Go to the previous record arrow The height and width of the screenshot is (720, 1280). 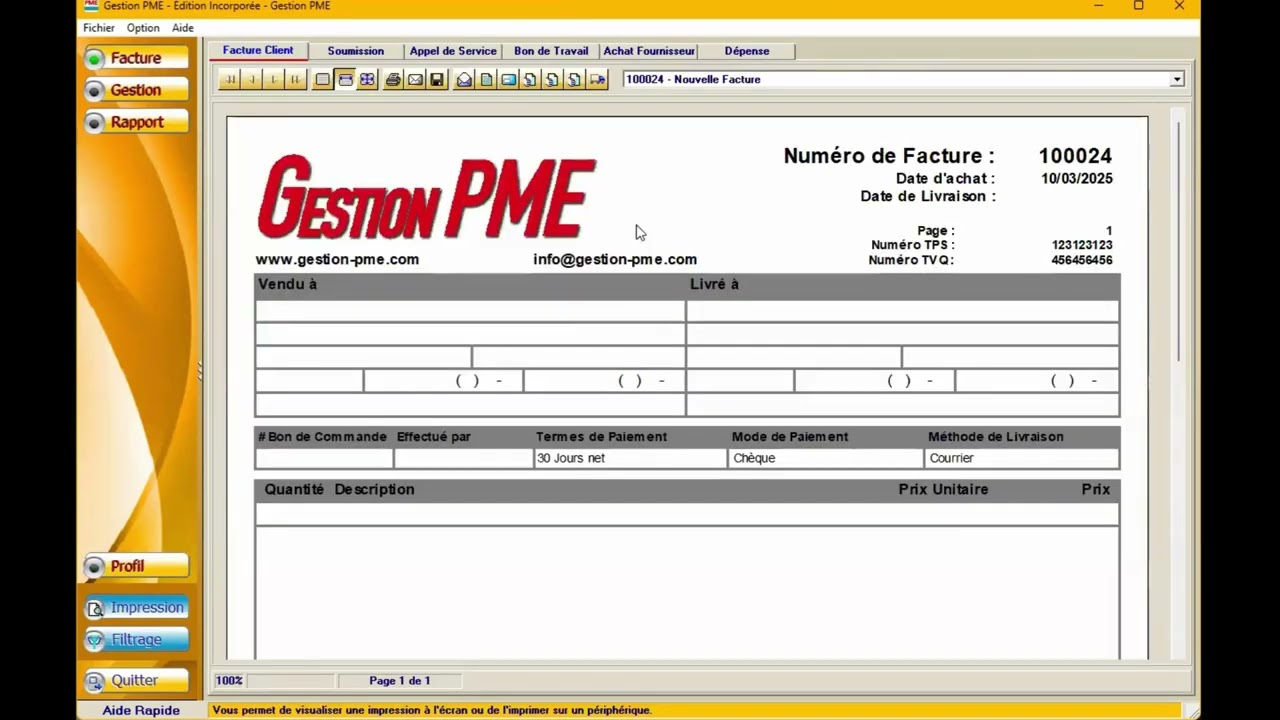click(252, 80)
